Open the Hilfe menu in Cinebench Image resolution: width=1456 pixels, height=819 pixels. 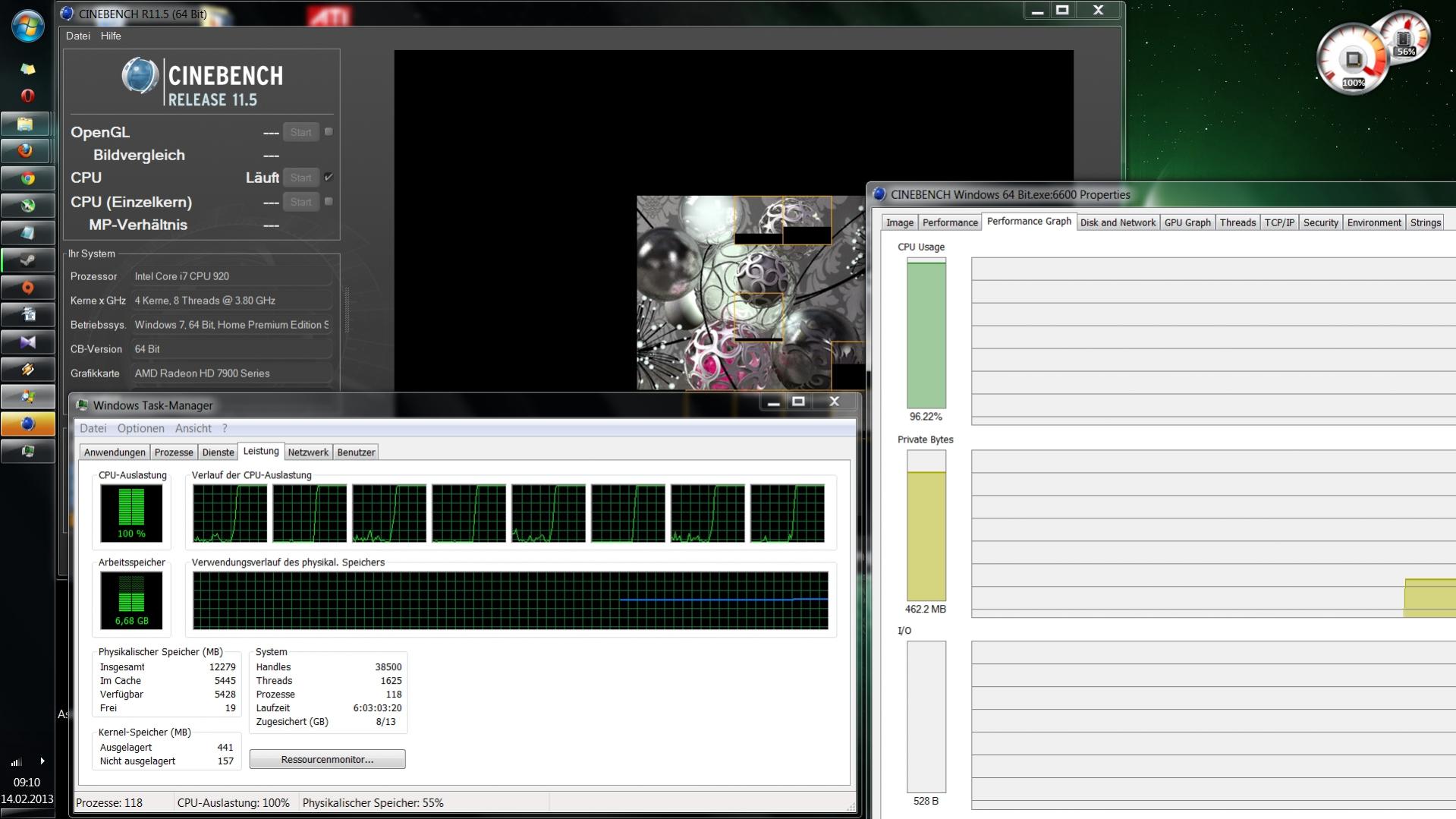point(111,36)
